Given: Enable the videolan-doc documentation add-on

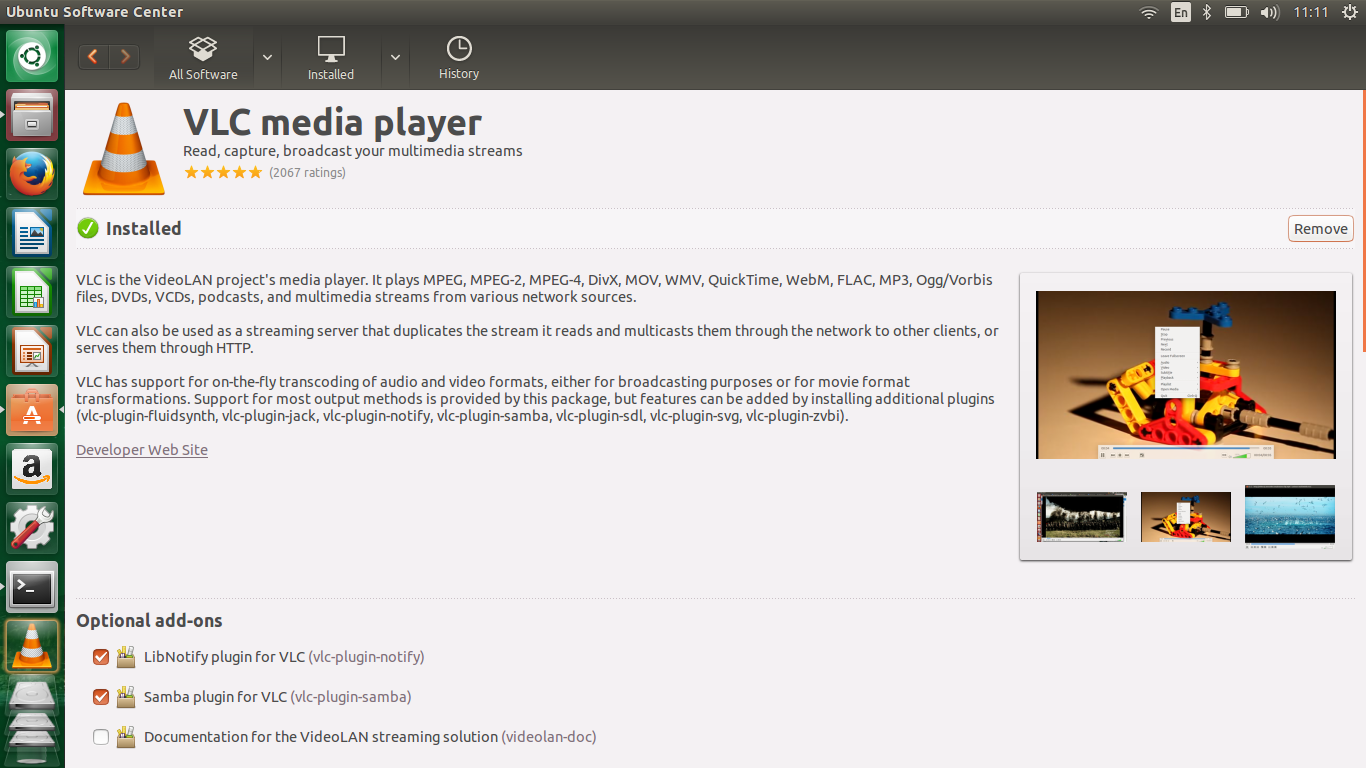Looking at the screenshot, I should tap(100, 736).
